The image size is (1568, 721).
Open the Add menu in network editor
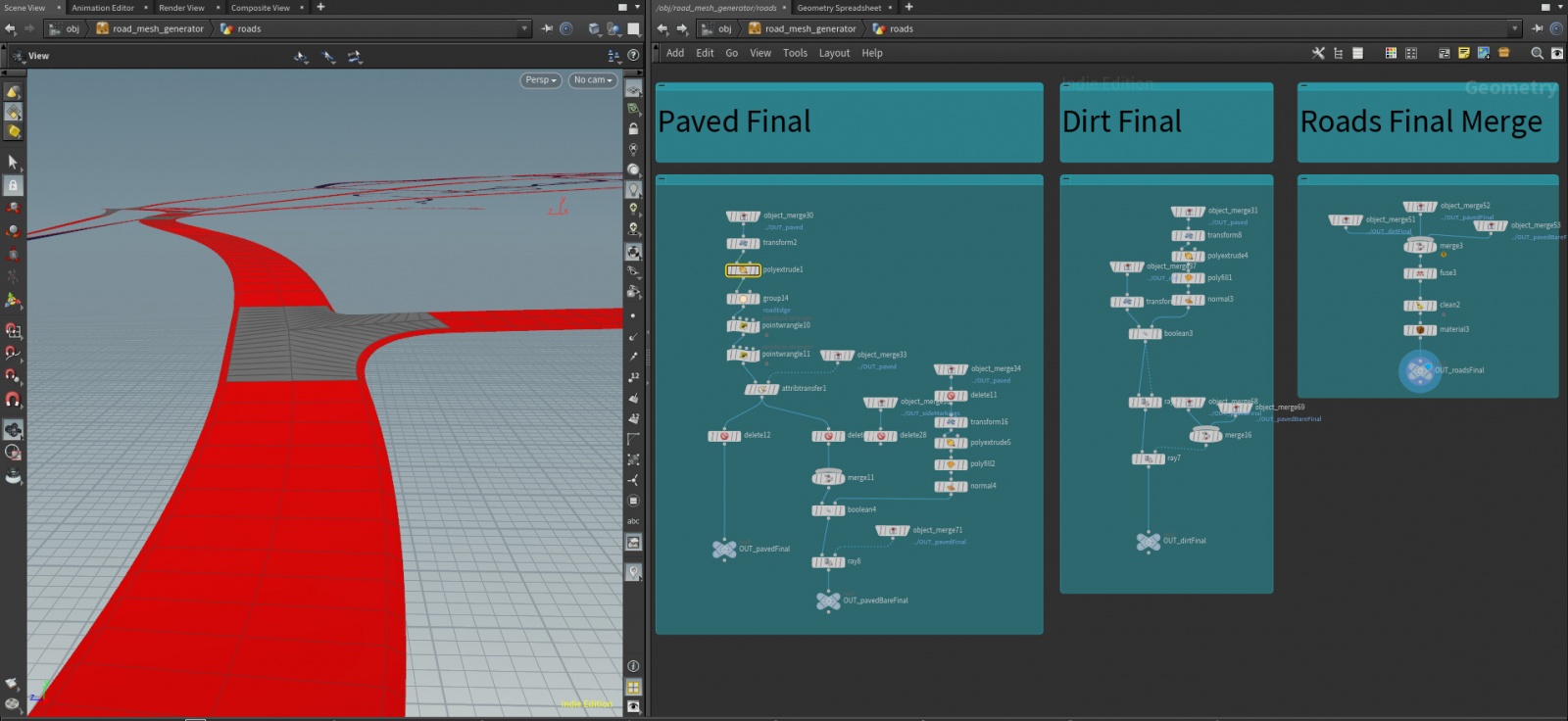point(675,53)
